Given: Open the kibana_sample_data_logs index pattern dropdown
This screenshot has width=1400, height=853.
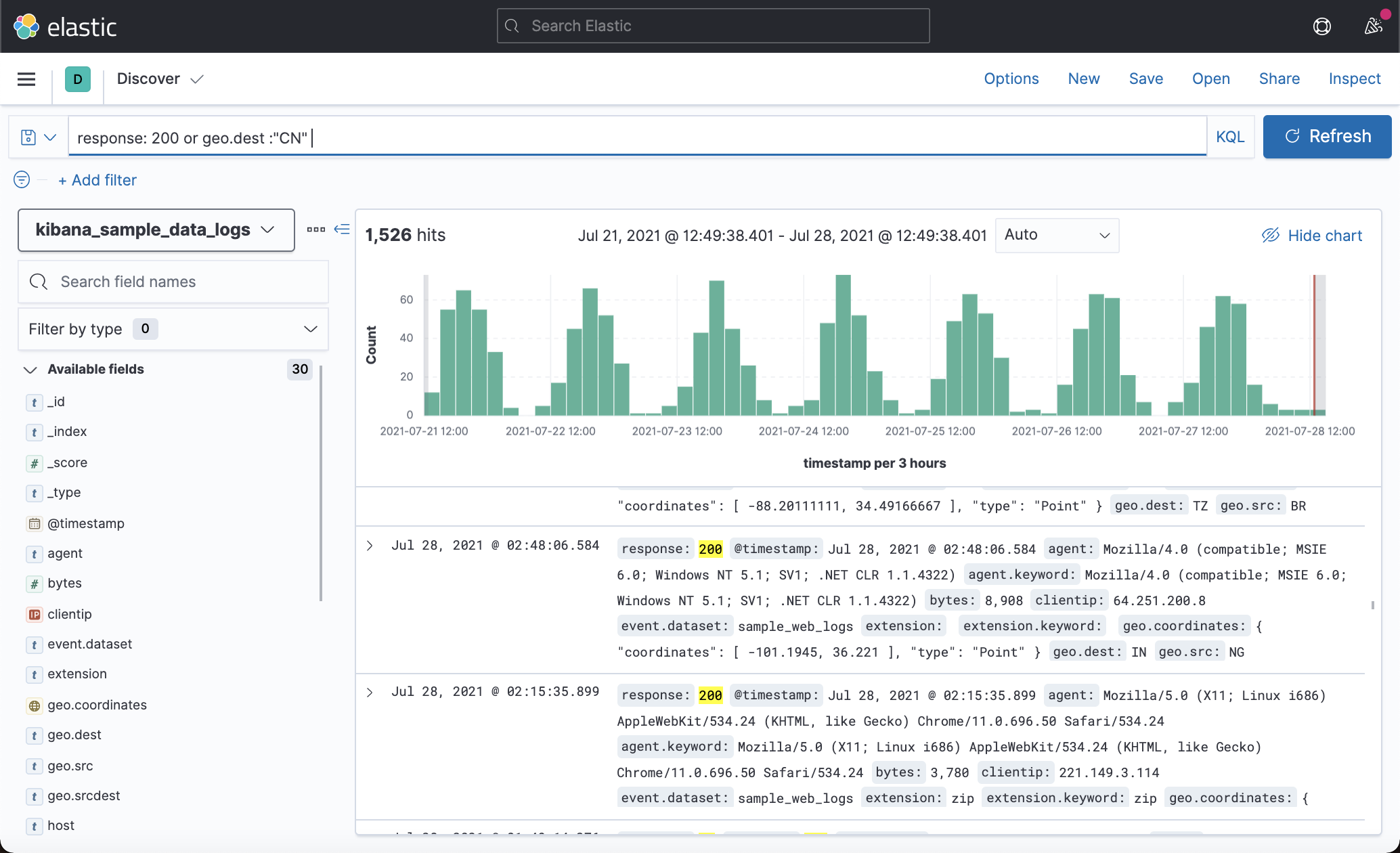Looking at the screenshot, I should point(156,230).
